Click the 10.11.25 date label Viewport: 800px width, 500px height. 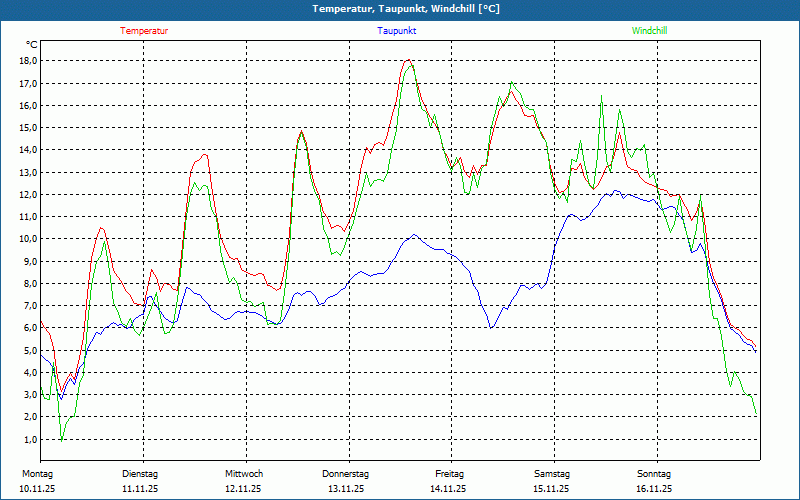pos(37,489)
